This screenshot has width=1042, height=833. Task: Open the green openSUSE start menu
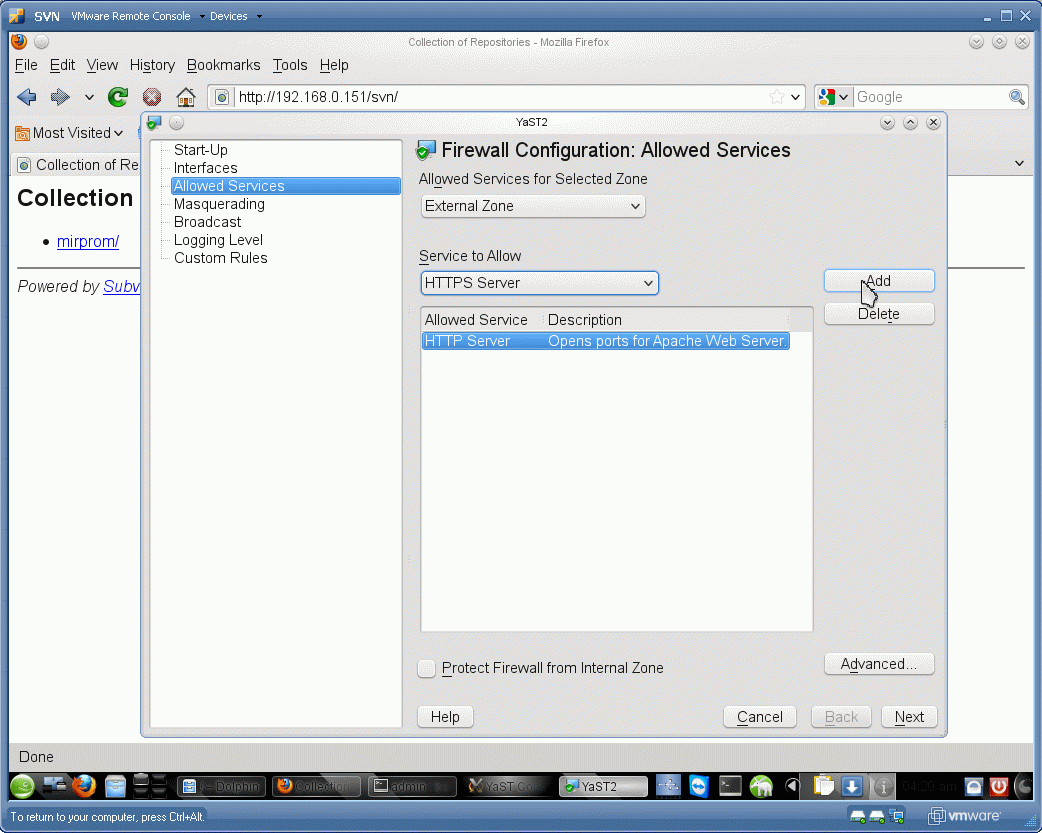(22, 786)
